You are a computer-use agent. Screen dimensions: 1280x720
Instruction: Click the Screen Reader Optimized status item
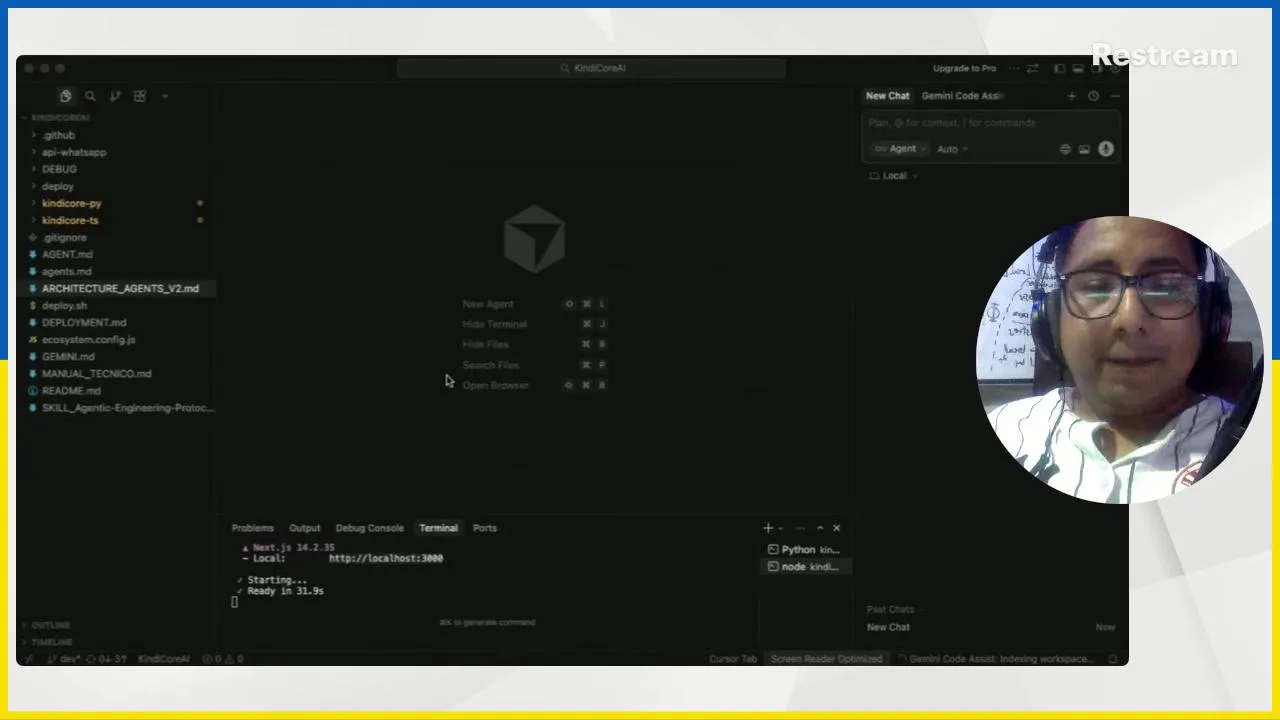tap(827, 659)
